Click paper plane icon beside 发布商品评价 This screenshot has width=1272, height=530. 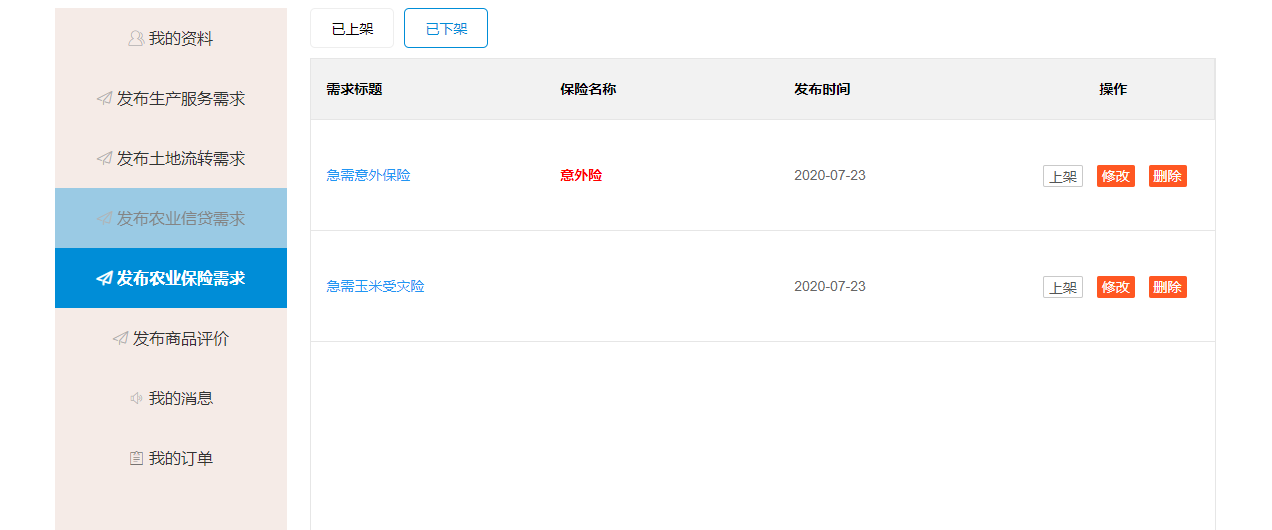pyautogui.click(x=120, y=339)
